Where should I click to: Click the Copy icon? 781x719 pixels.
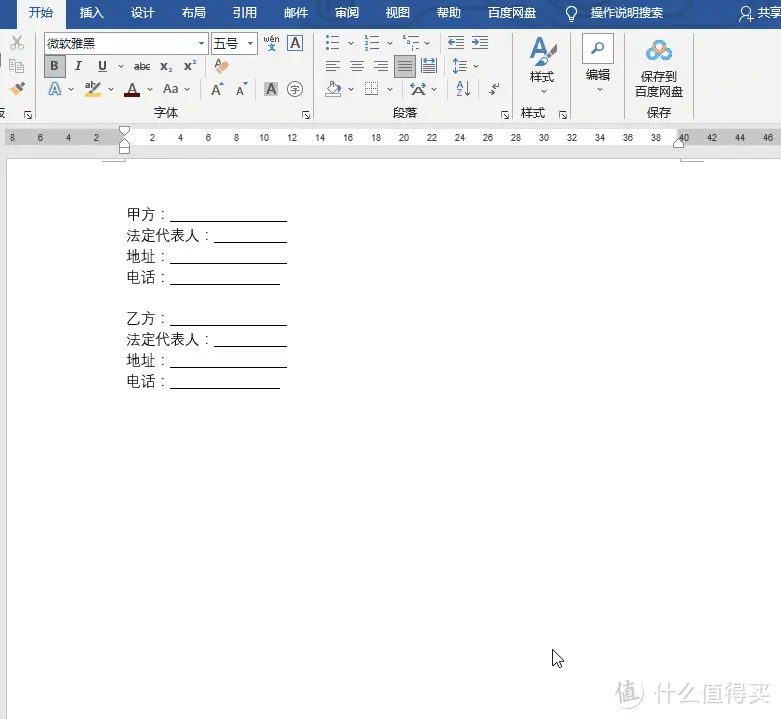(16, 66)
